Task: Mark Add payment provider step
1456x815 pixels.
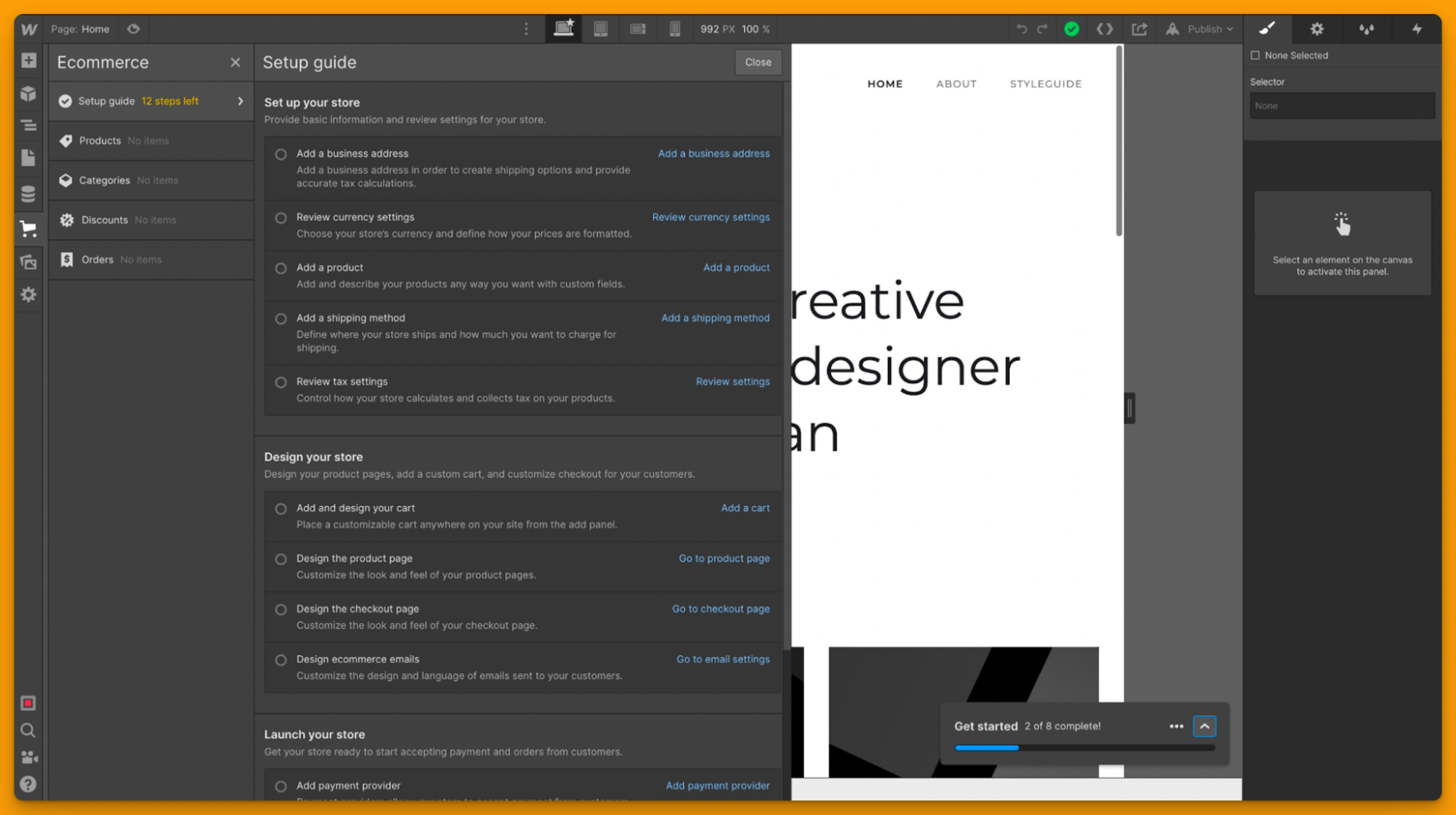Action: (281, 787)
